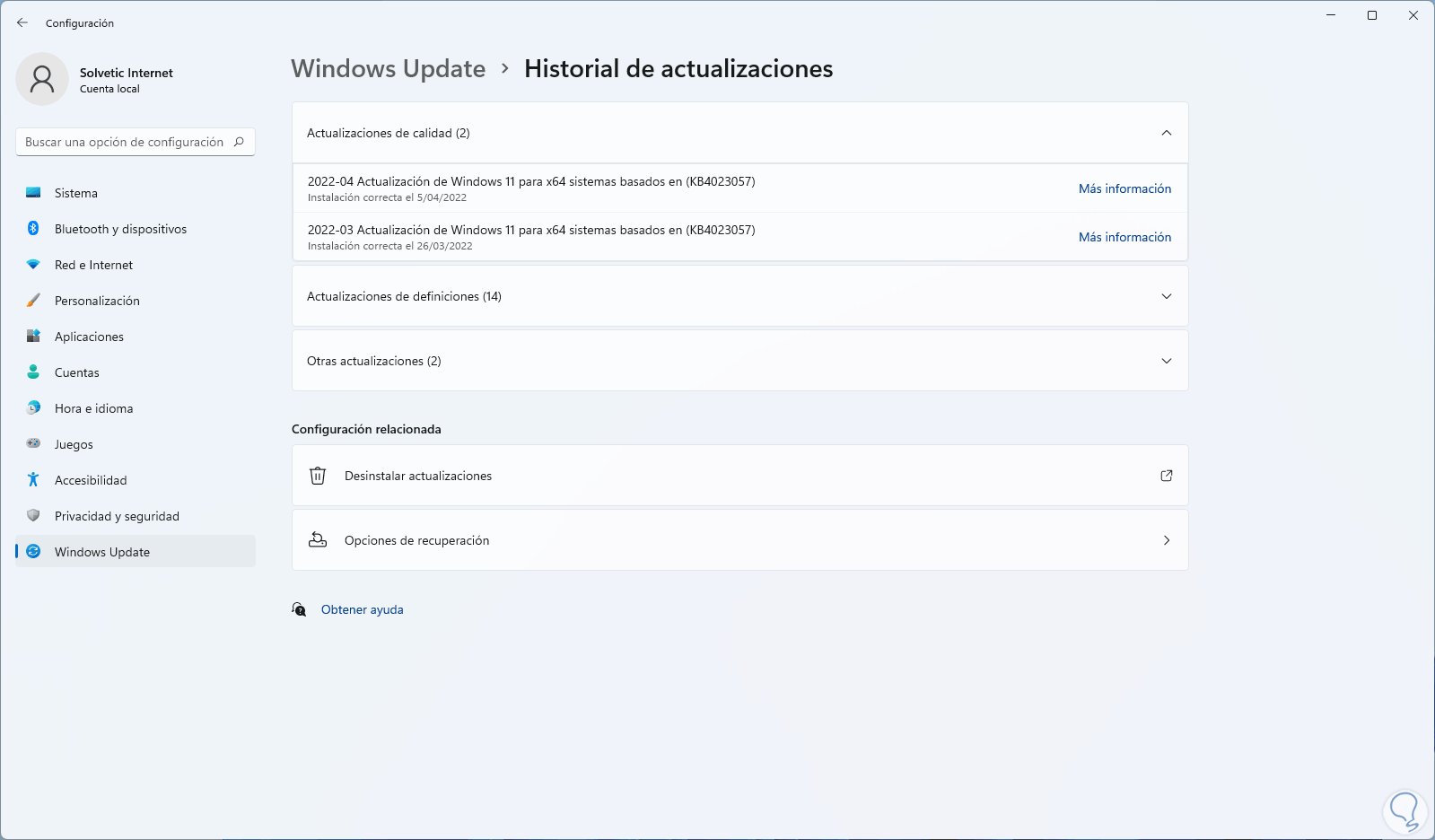Select the Juegos controller icon
The width and height of the screenshot is (1435, 840).
33,443
